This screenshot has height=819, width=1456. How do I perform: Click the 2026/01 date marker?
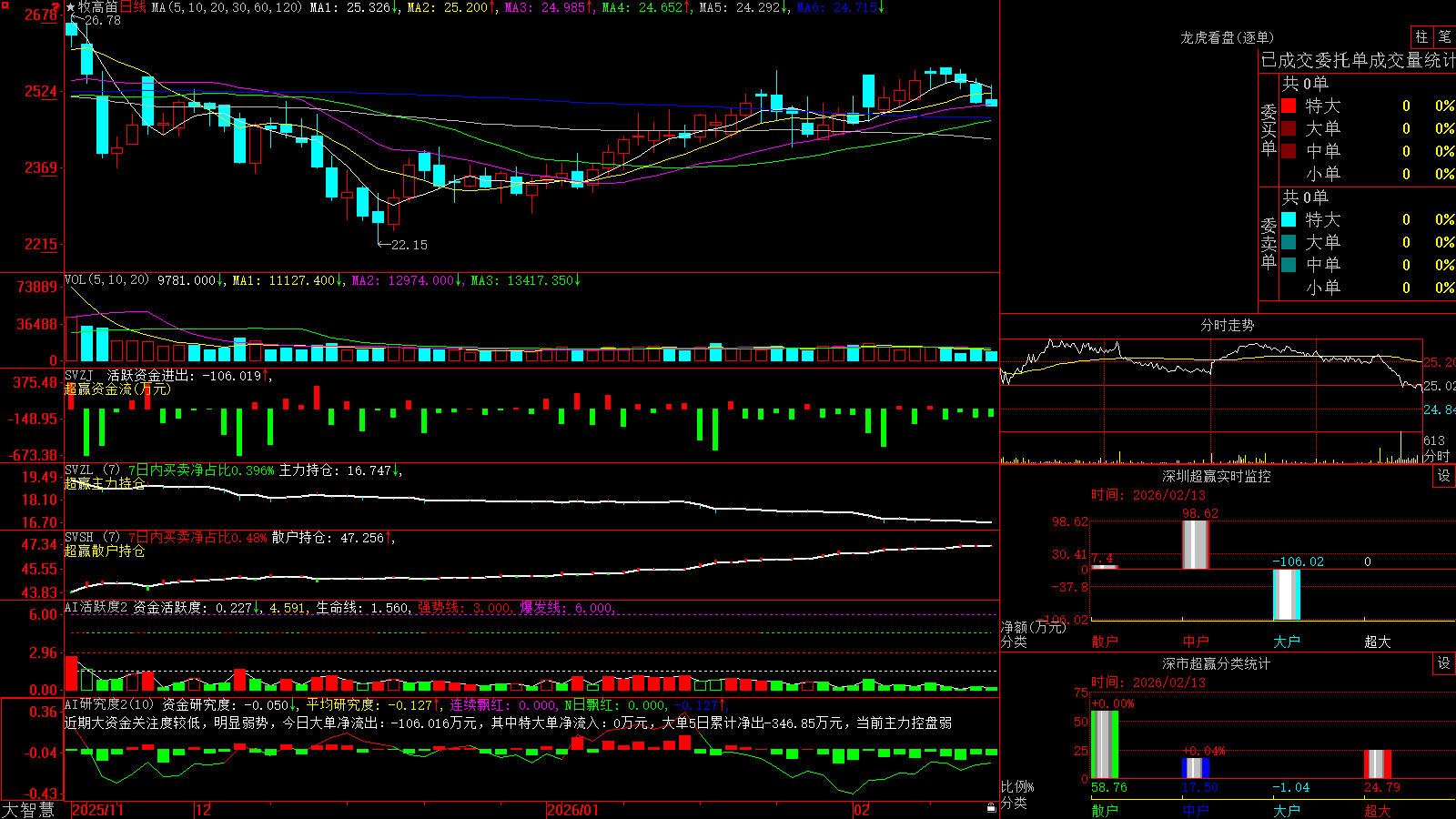pos(573,810)
